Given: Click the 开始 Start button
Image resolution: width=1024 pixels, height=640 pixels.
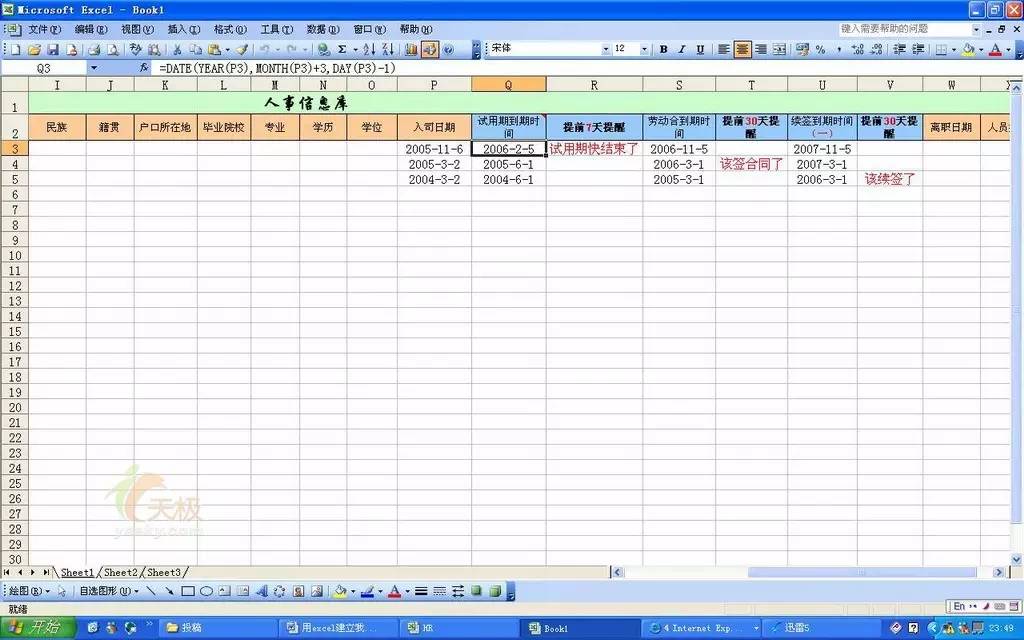Looking at the screenshot, I should (x=36, y=628).
